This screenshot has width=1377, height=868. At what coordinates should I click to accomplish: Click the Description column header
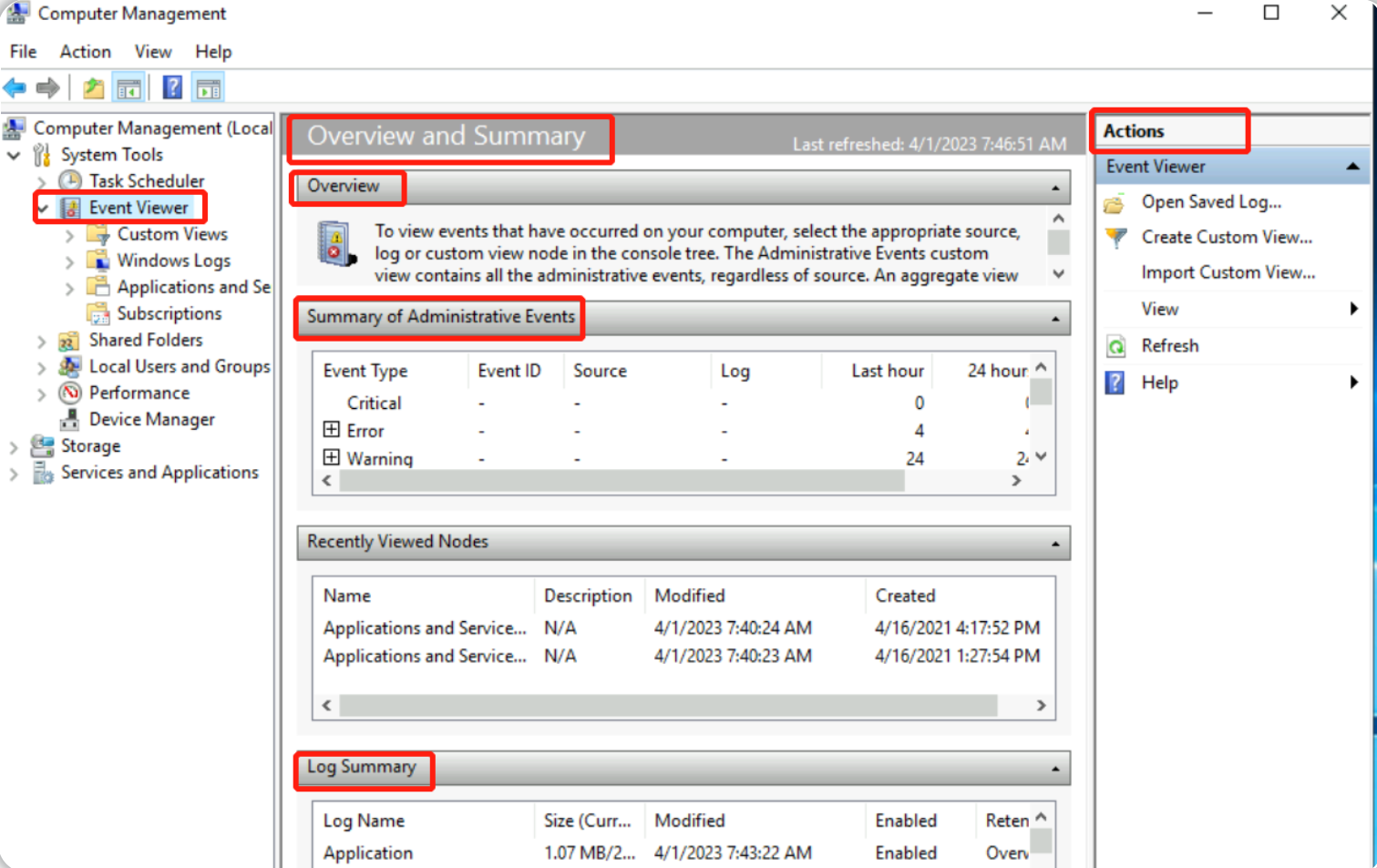coord(588,596)
